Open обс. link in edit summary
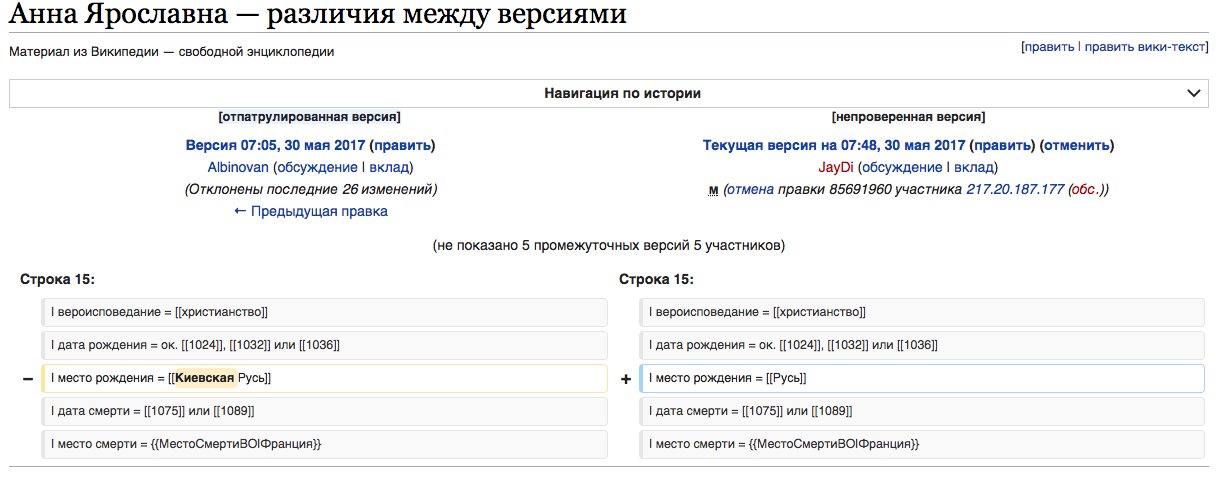Screen dimensions: 1222x479 (x=1086, y=189)
